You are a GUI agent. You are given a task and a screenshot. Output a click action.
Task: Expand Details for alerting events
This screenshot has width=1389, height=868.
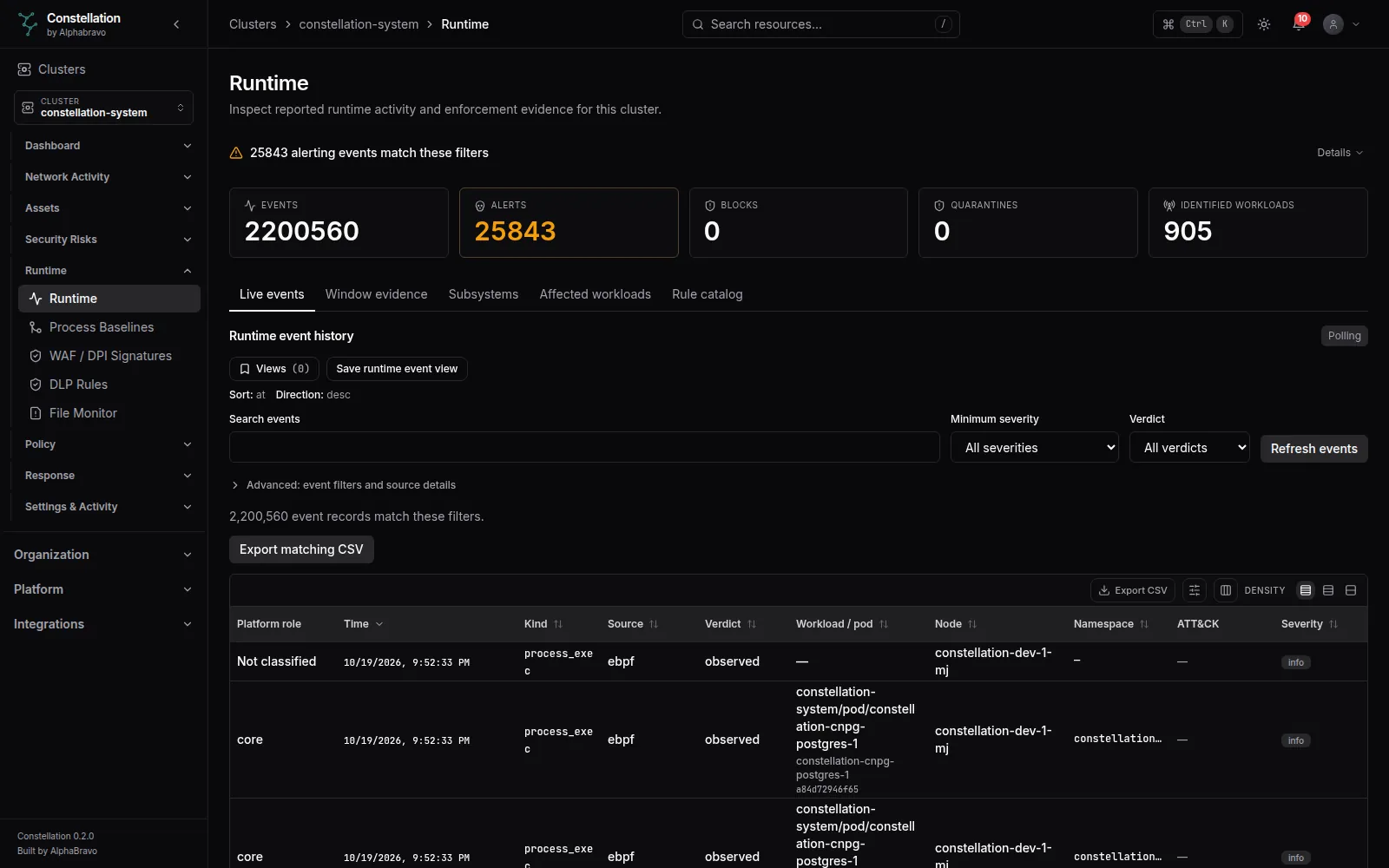pos(1340,153)
